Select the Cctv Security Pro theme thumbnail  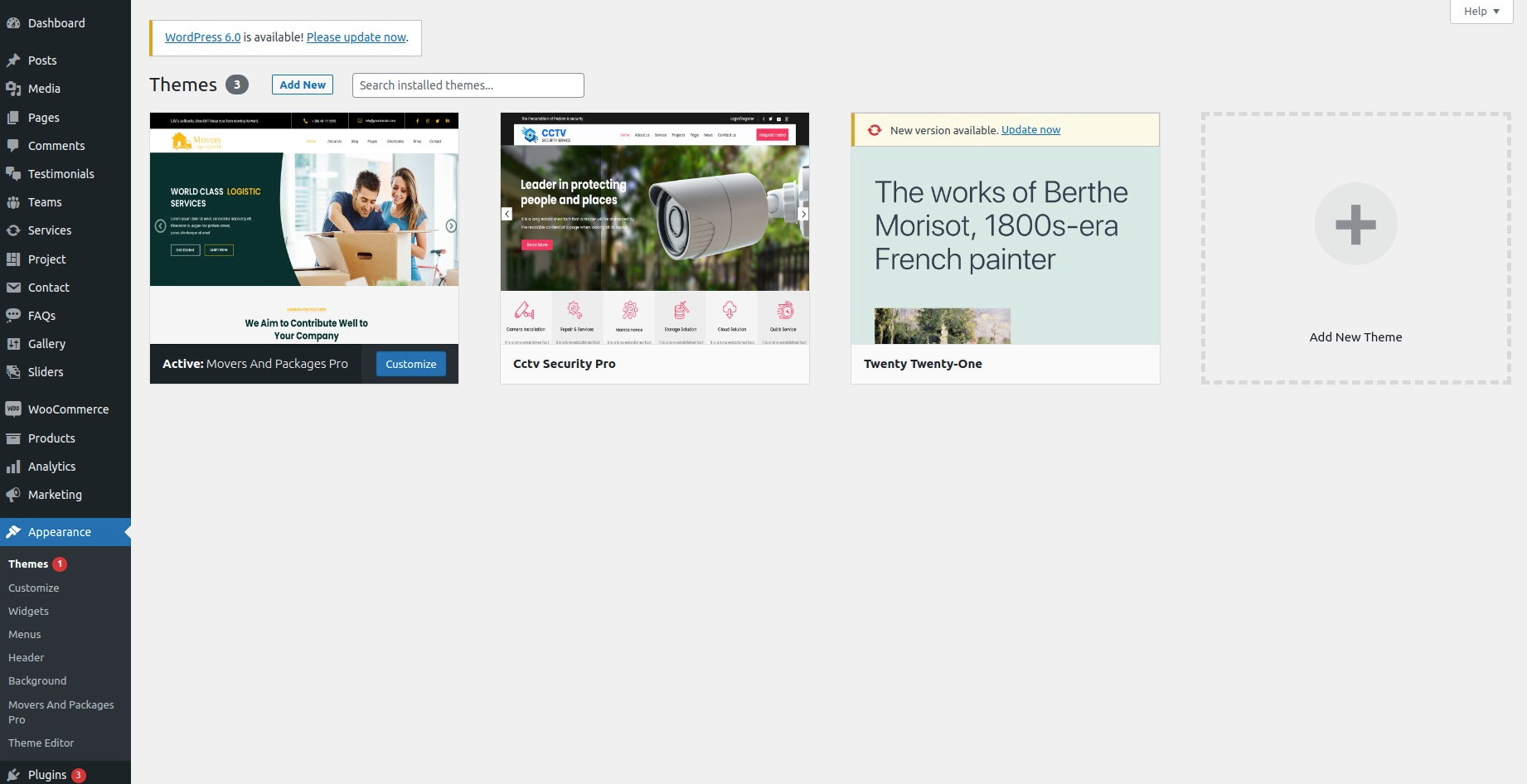click(654, 228)
